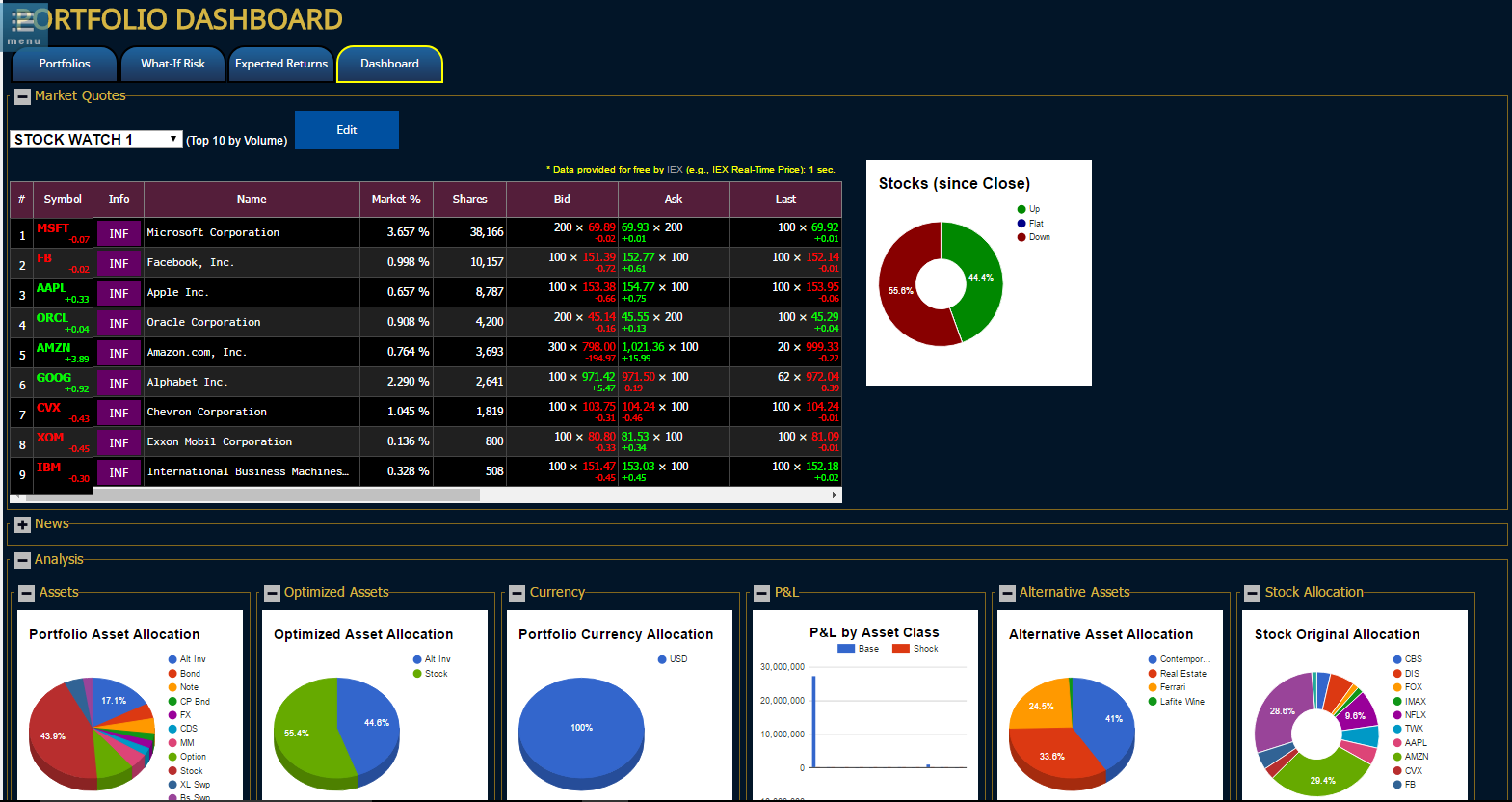
Task: Expand the News section
Action: pos(23,524)
